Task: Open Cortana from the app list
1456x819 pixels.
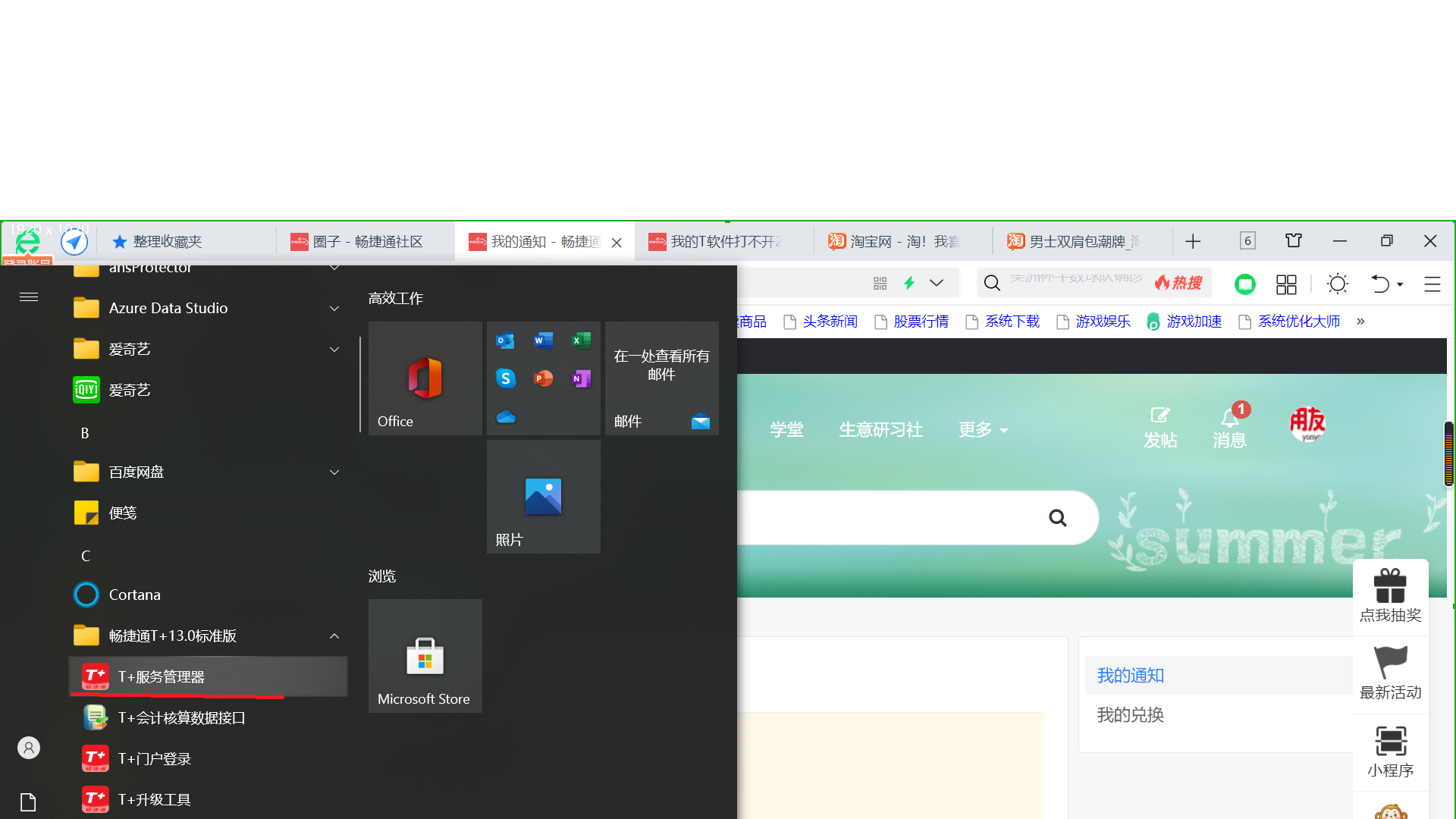Action: (x=209, y=595)
